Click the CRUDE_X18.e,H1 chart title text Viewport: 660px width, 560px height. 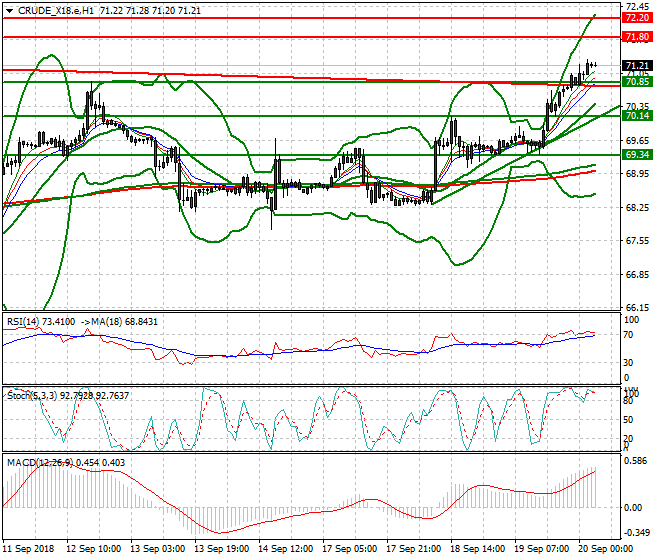(x=56, y=11)
